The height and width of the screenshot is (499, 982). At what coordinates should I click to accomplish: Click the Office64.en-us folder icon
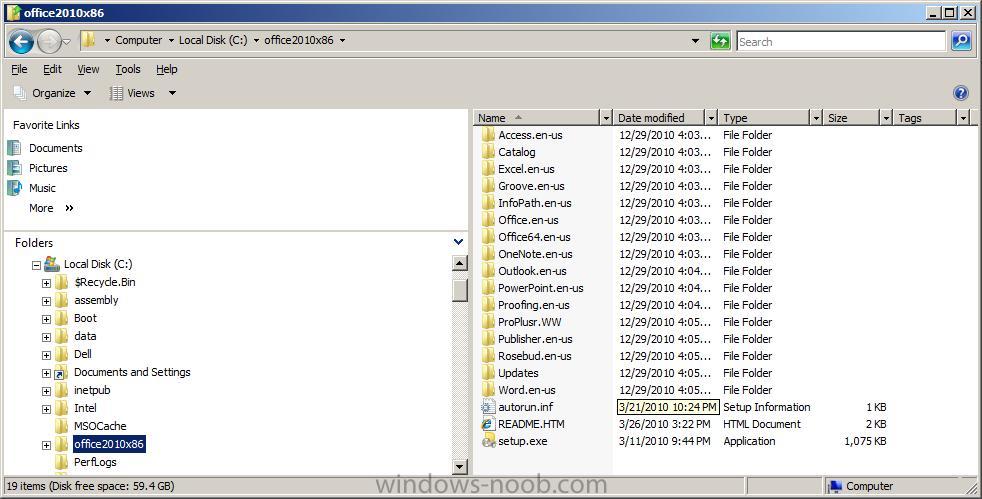point(488,237)
